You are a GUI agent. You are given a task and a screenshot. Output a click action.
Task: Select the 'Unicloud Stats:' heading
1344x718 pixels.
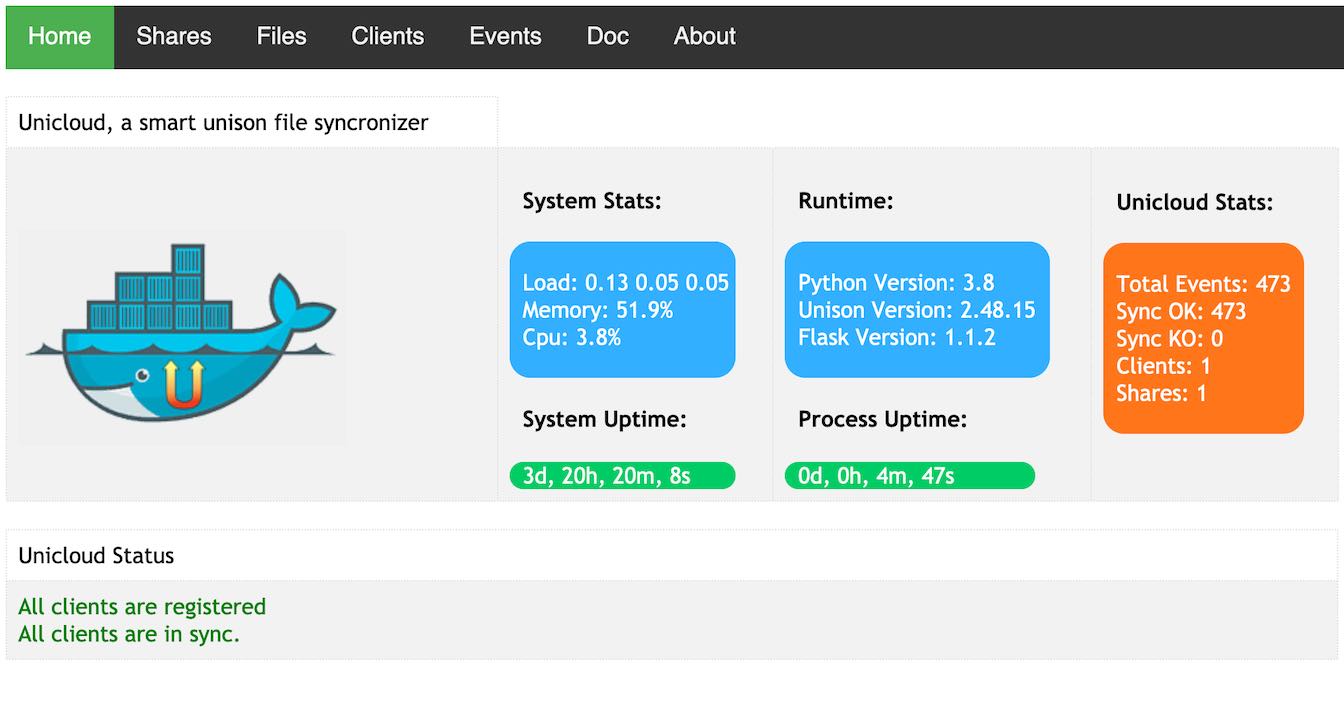point(1195,202)
